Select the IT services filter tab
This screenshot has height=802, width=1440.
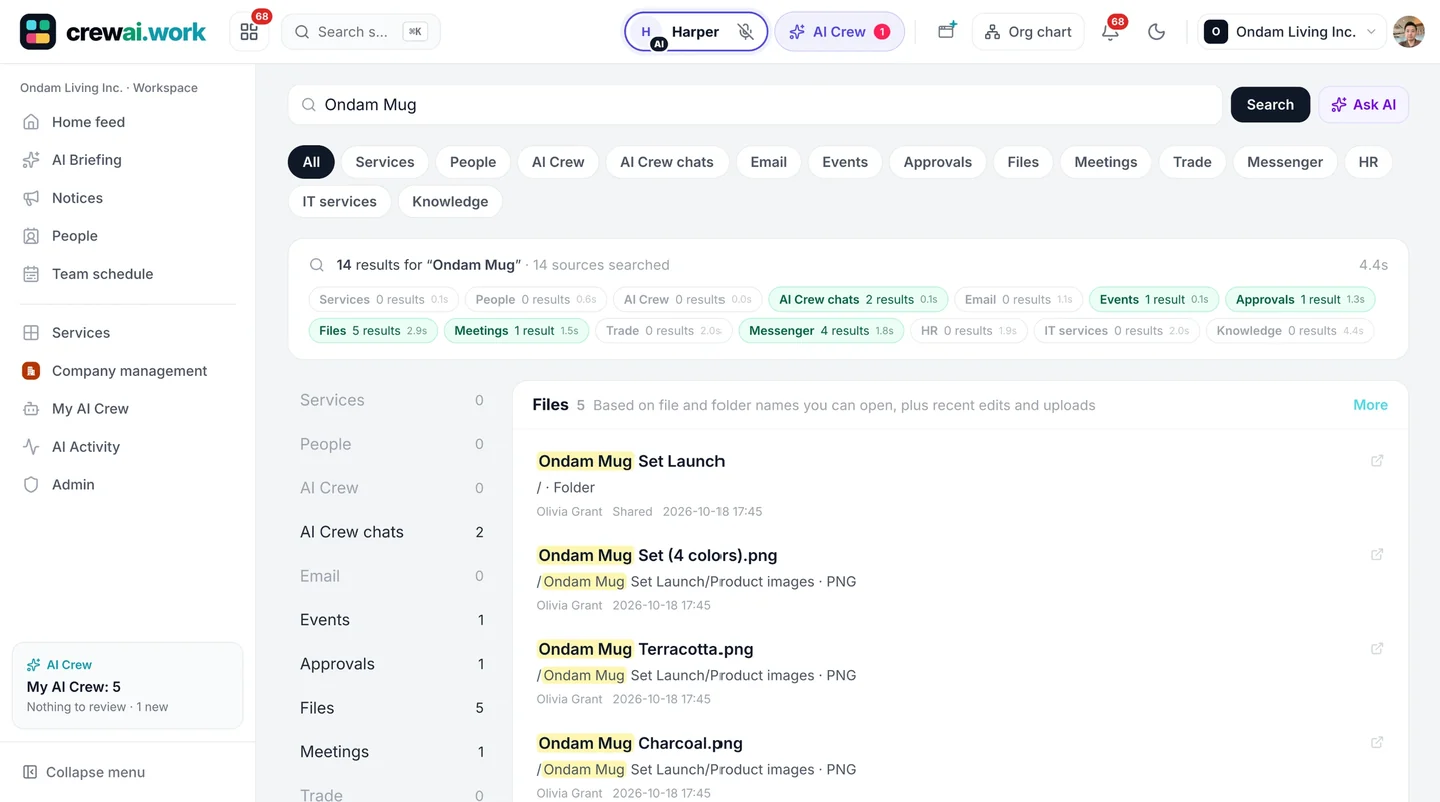(340, 201)
